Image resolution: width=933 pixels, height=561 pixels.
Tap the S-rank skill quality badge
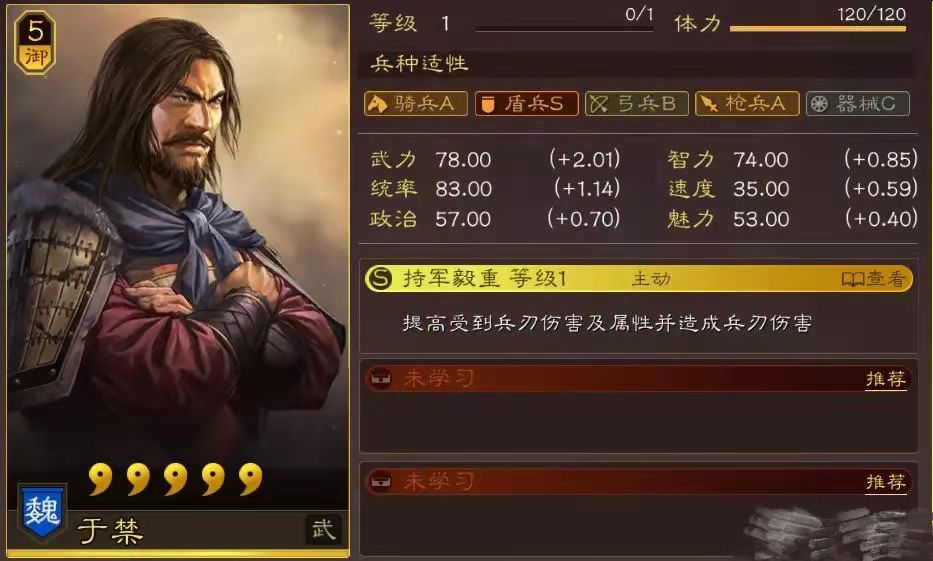[380, 278]
